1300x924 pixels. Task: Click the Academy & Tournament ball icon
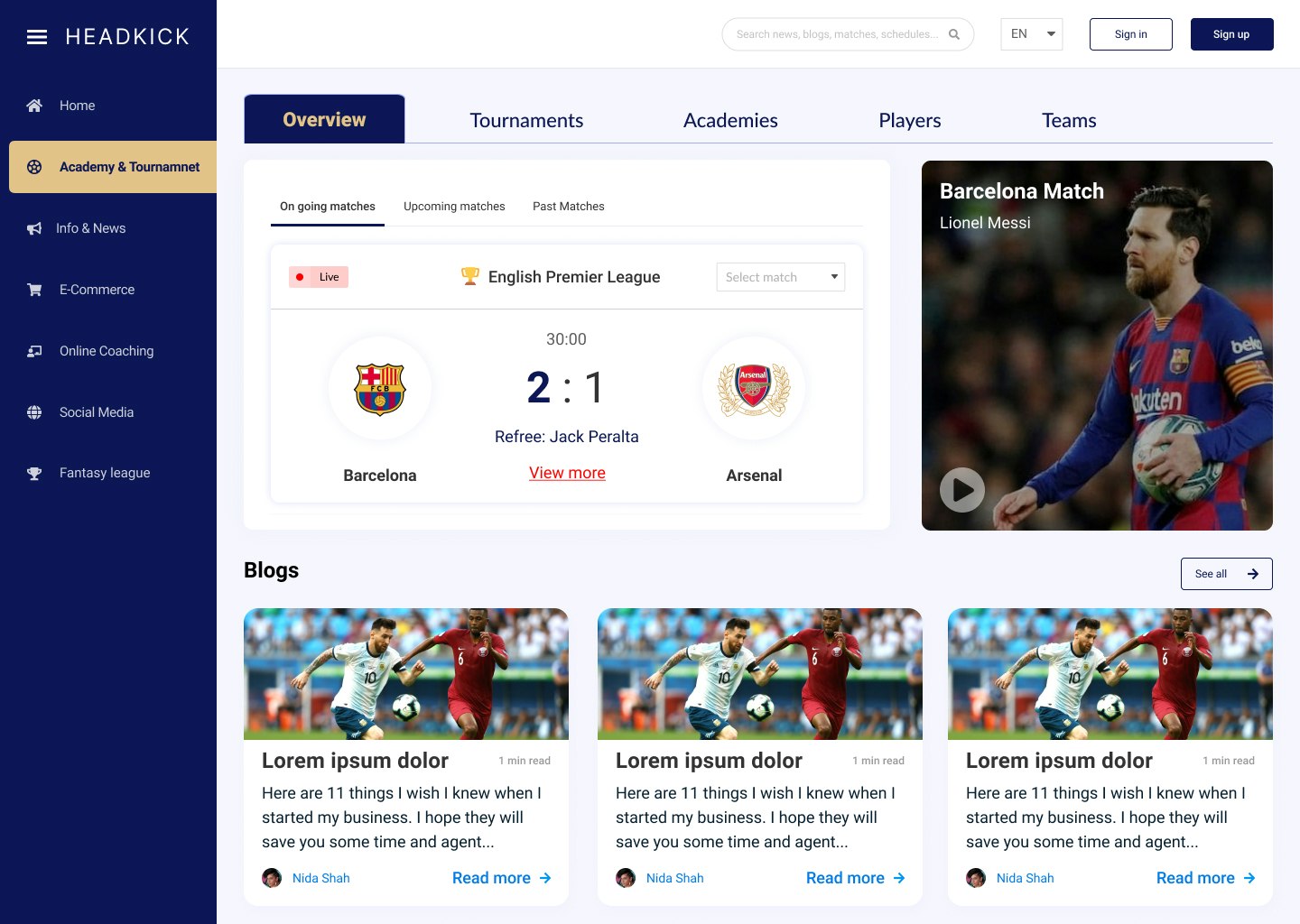(x=34, y=167)
